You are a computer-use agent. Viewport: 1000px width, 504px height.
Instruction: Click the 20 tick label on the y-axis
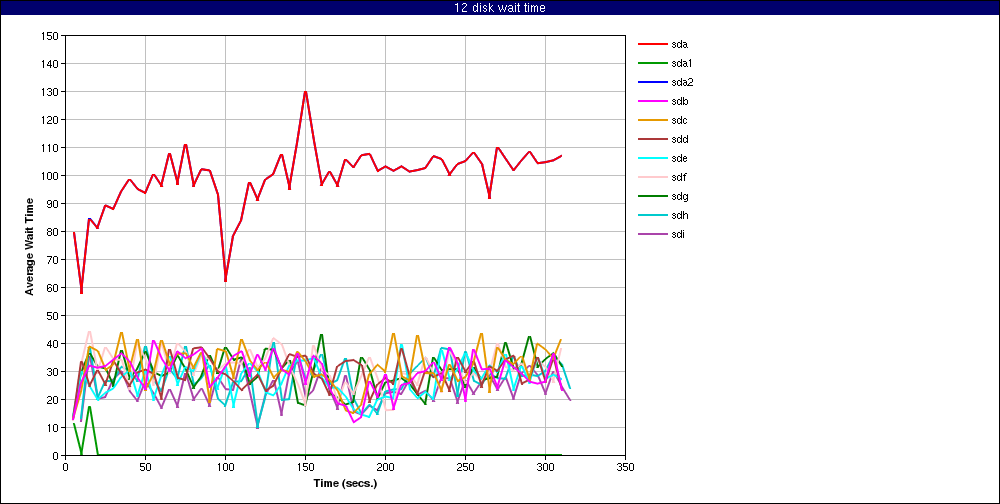pyautogui.click(x=52, y=400)
